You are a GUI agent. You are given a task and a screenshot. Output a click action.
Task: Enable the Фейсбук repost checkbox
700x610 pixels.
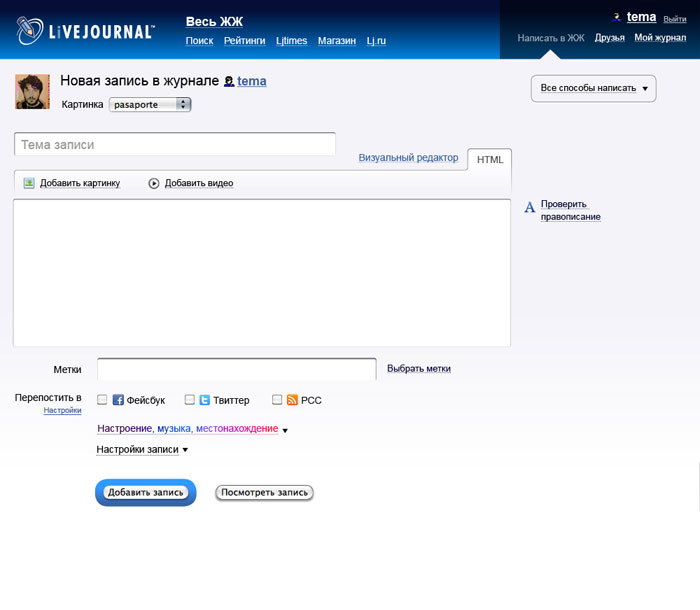(102, 400)
